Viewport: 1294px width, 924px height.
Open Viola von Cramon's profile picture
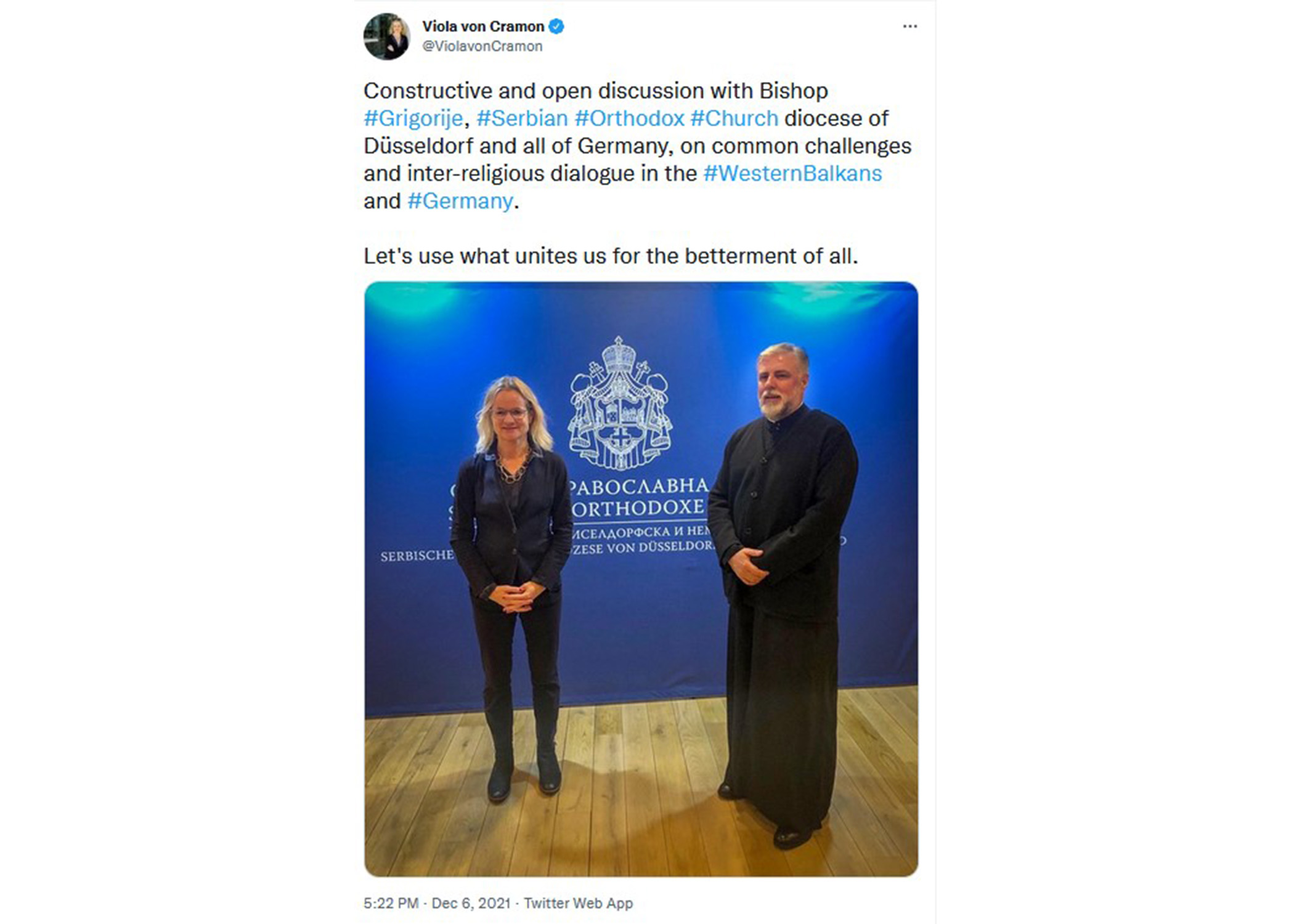tap(386, 36)
